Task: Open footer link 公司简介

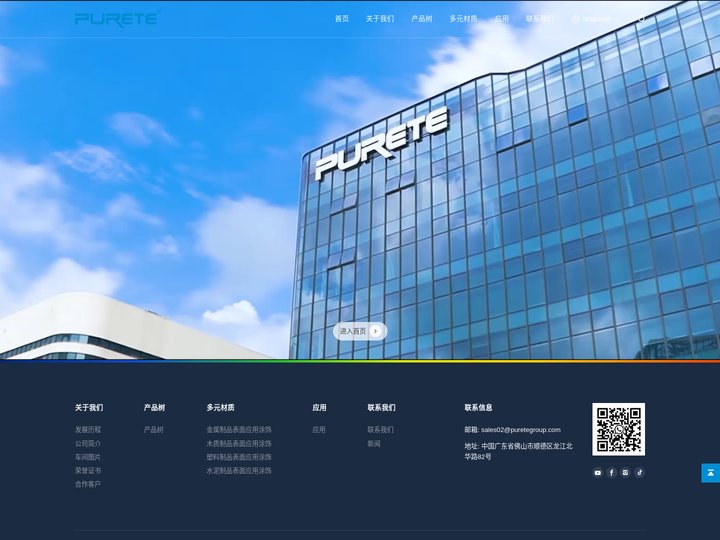Action: (x=88, y=444)
